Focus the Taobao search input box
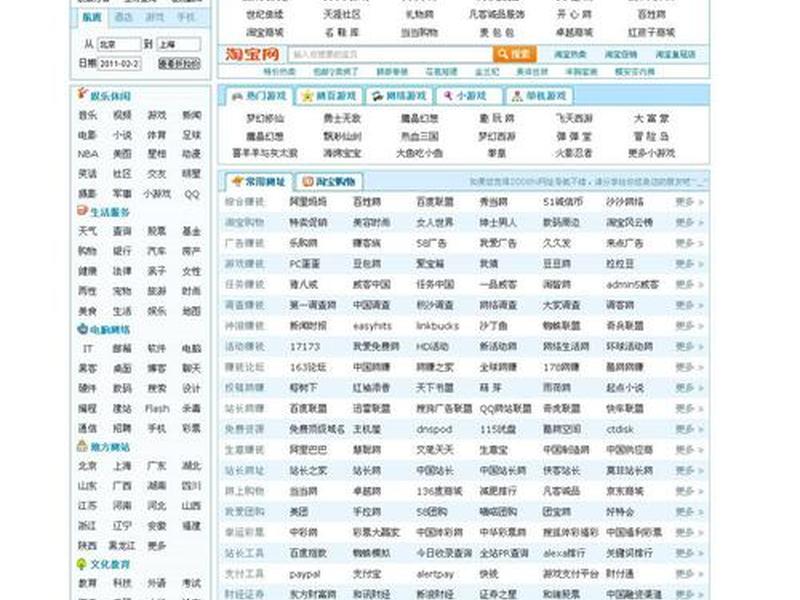This screenshot has height=600, width=800. 390,54
